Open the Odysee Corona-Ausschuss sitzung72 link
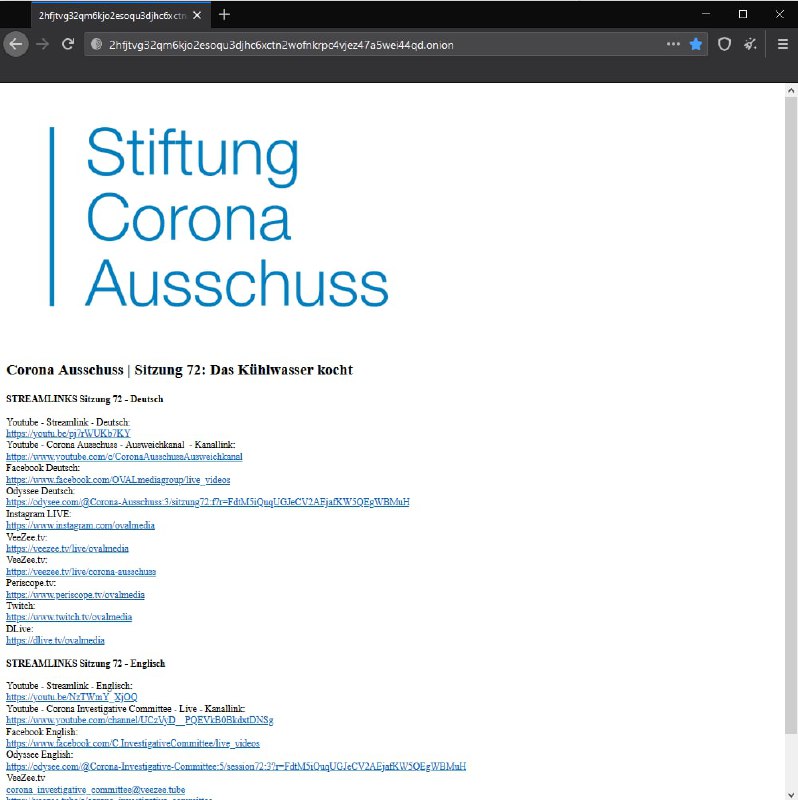The image size is (798, 800). coord(208,502)
